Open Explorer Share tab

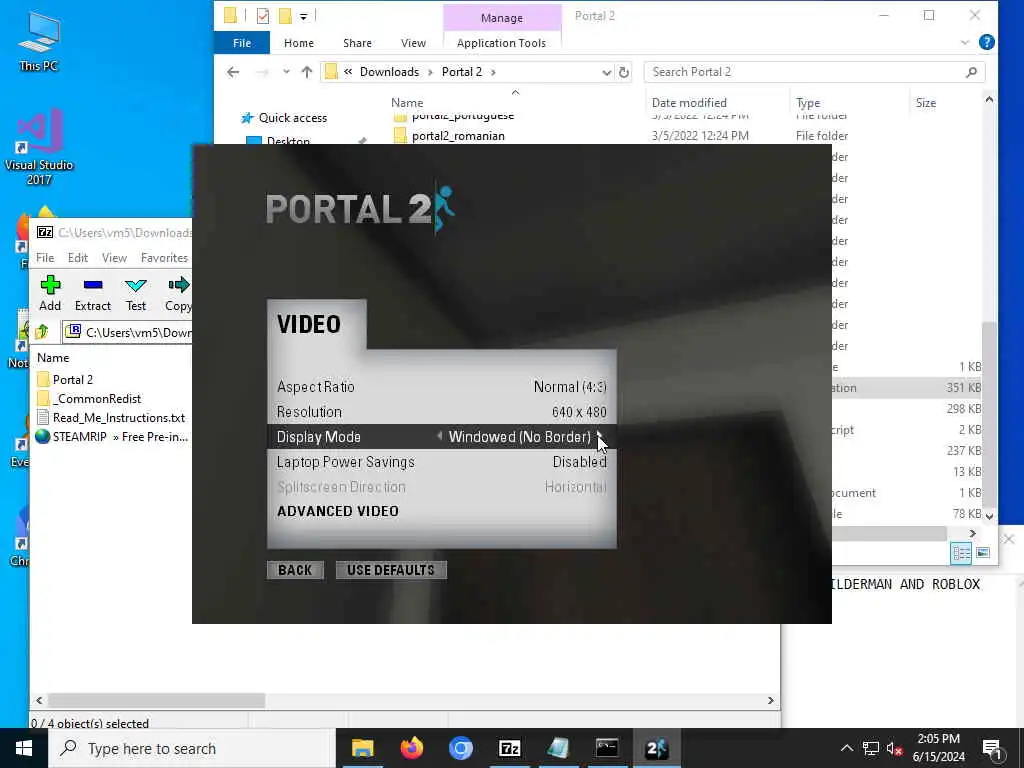click(357, 43)
